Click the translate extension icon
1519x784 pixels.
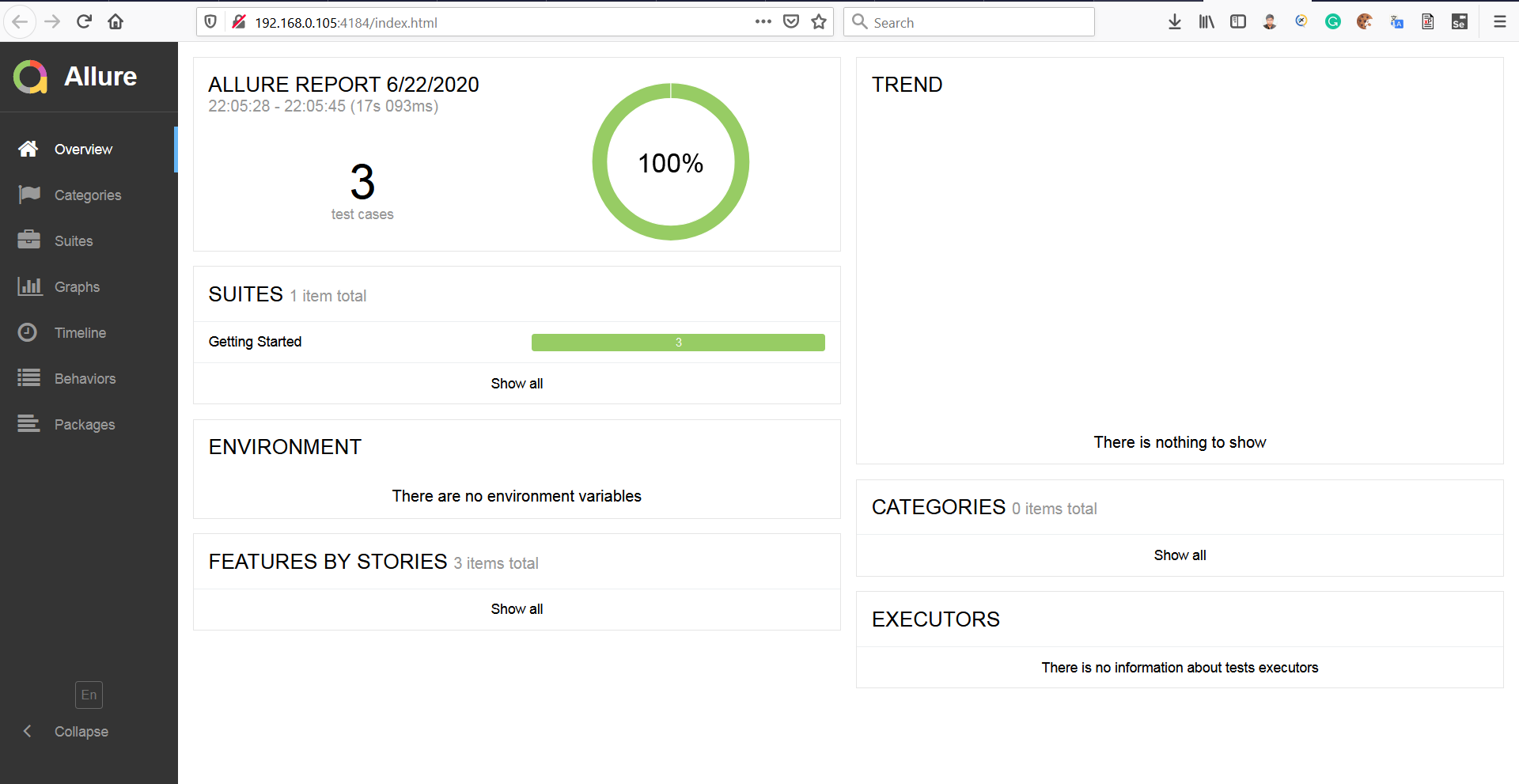[1396, 22]
